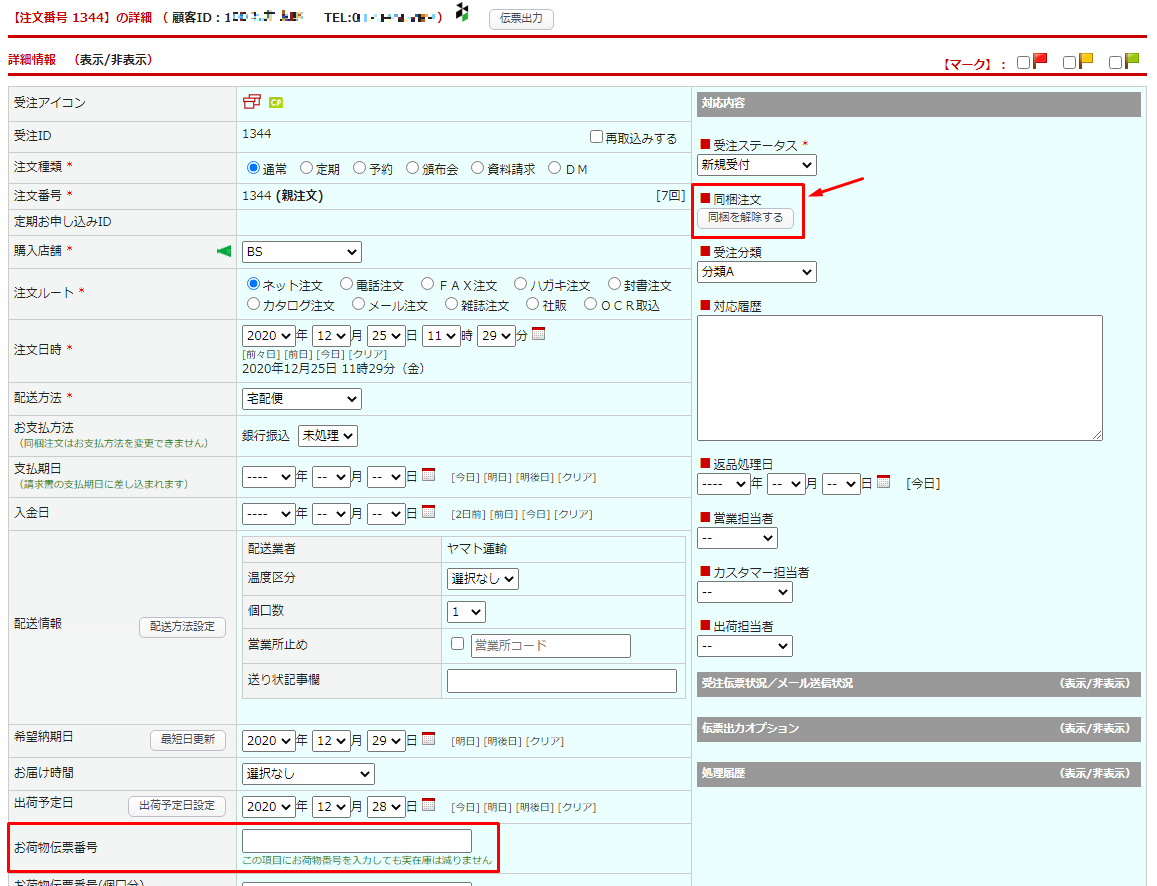This screenshot has height=886, width=1157.
Task: Toggle the 詳細情報 表示/非表示 link
Action: pos(113,60)
